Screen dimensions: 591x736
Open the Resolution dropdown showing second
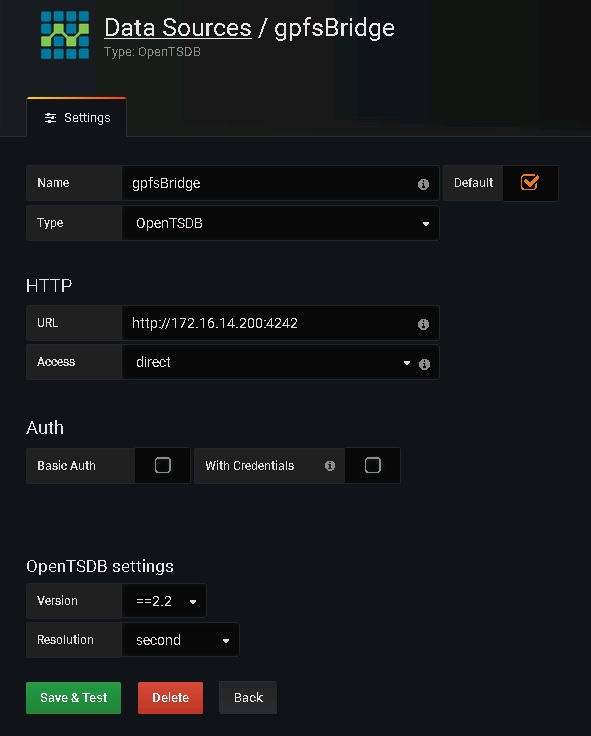[180, 640]
